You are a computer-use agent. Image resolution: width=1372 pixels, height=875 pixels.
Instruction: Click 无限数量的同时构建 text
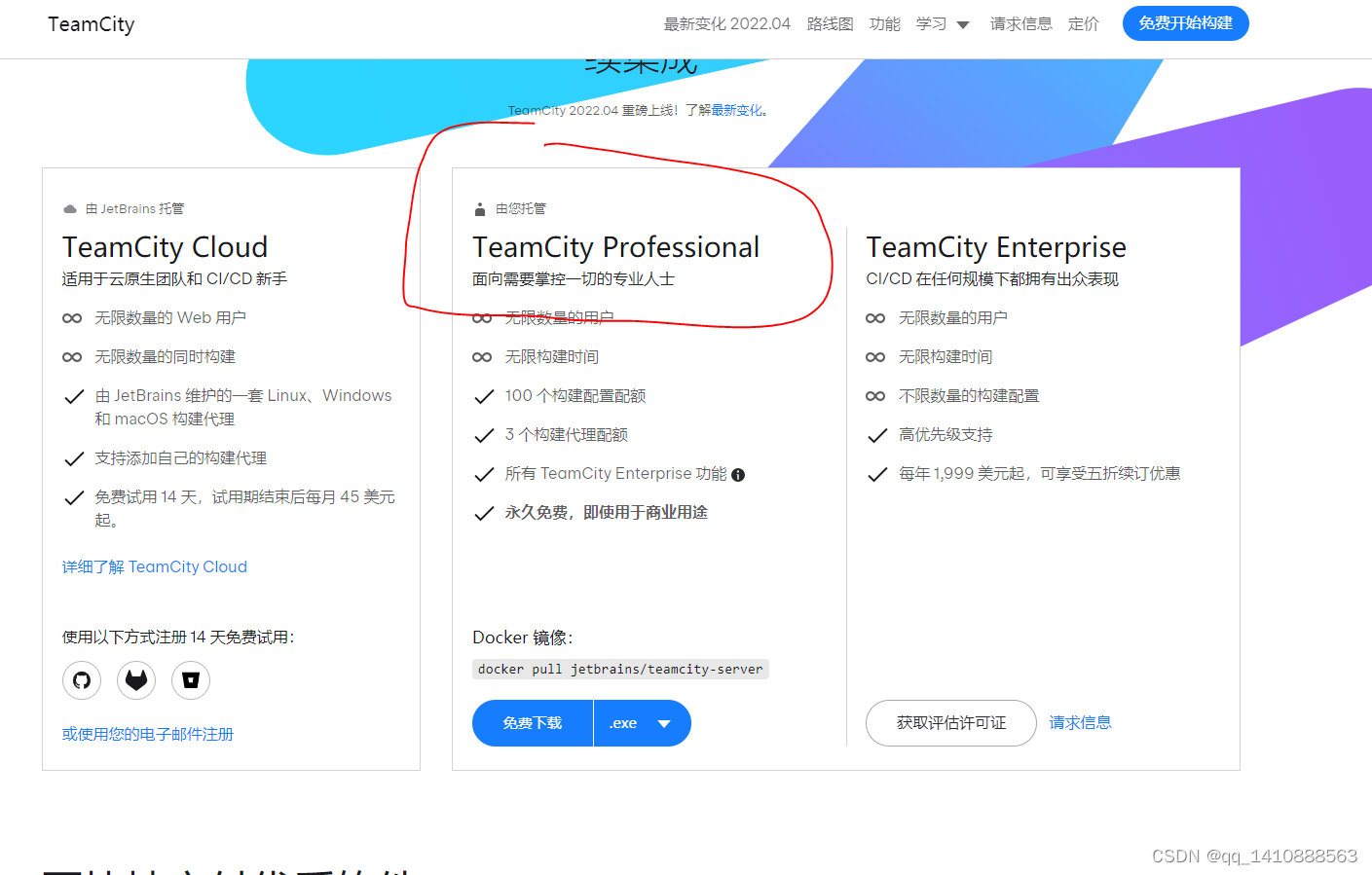(166, 357)
